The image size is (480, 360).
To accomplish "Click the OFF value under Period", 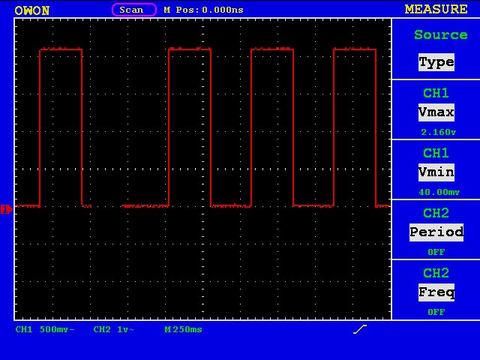I will [x=436, y=252].
